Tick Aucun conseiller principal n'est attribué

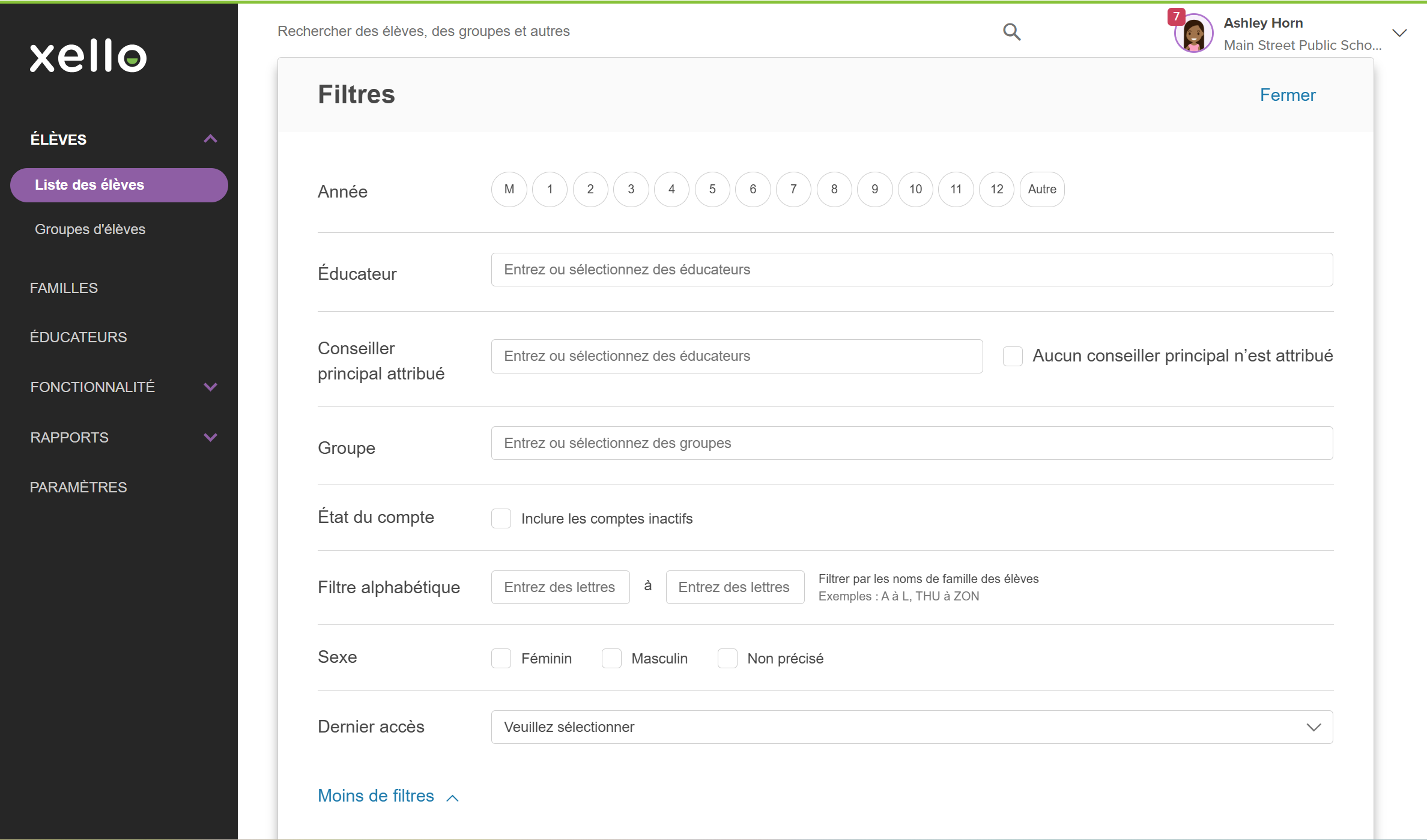tap(1013, 356)
